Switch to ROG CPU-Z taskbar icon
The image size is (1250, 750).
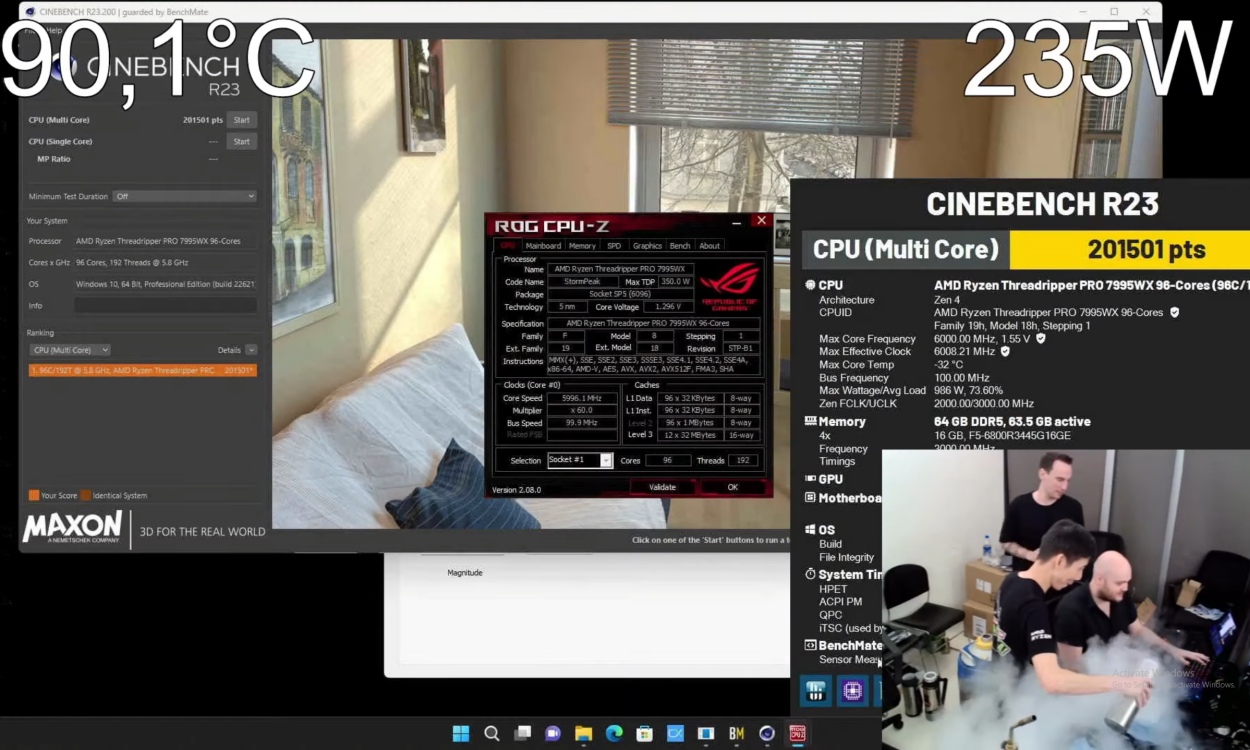(797, 734)
